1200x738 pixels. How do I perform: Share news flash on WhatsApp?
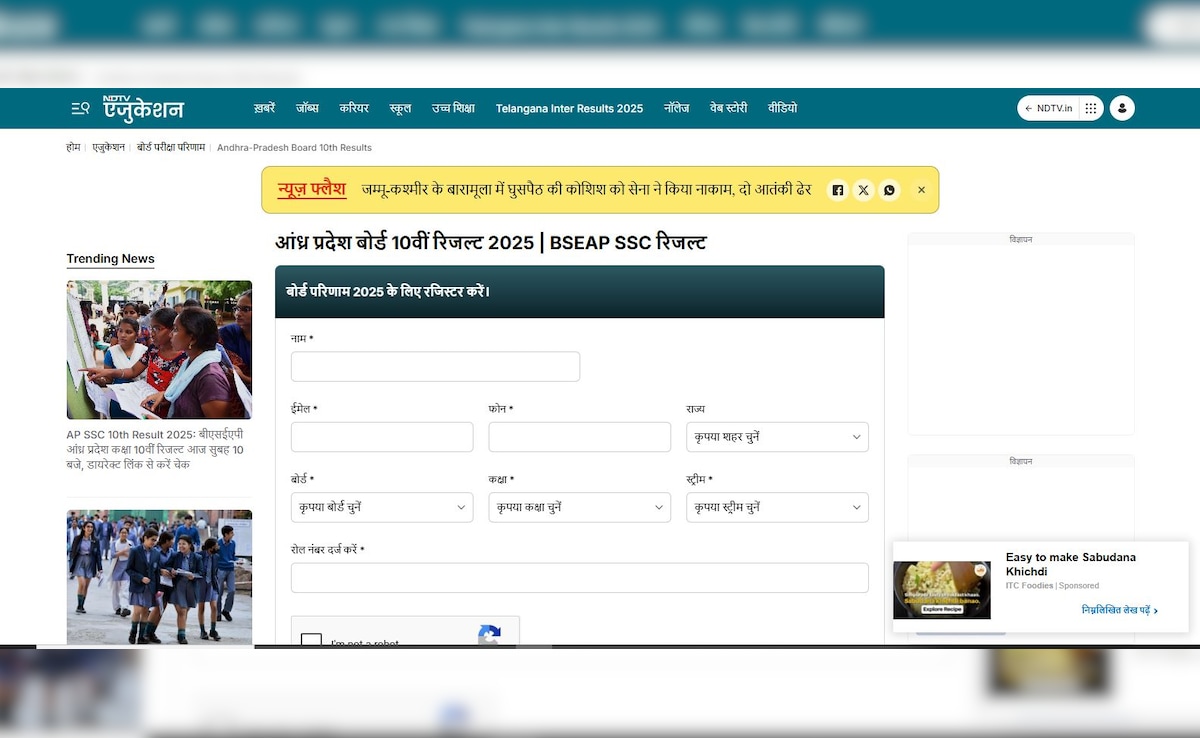pos(889,190)
